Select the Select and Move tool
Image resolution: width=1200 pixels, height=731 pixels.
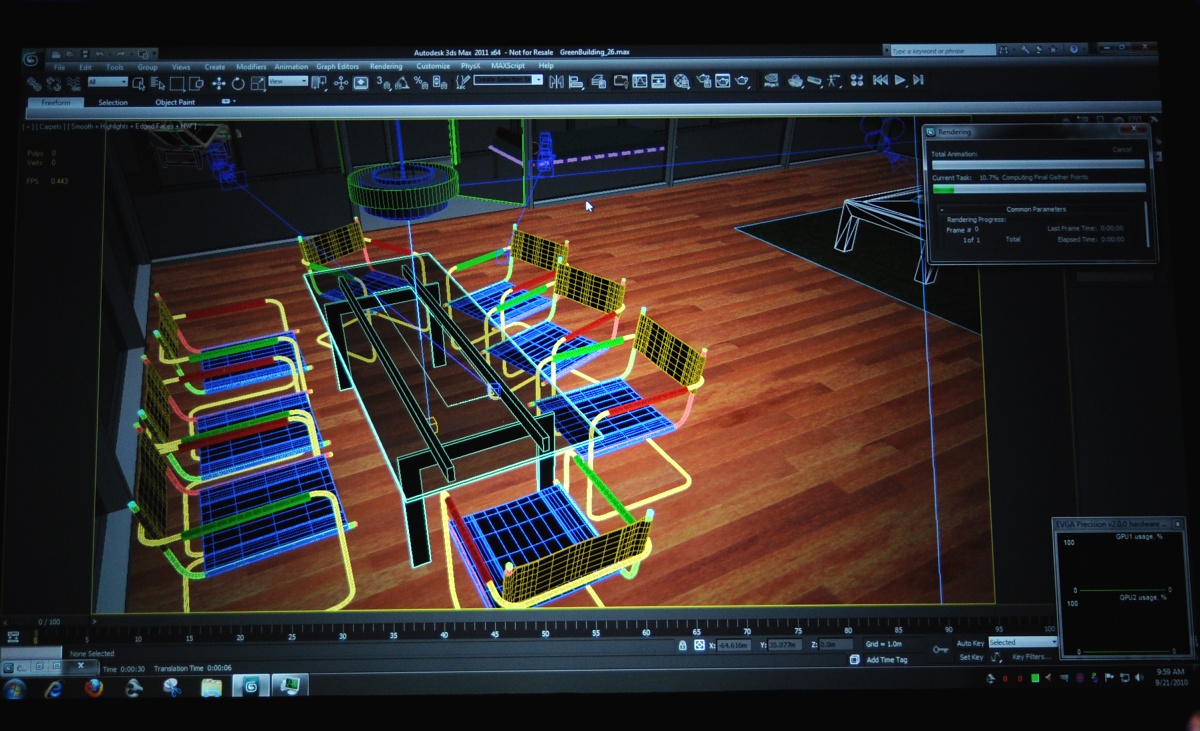(x=220, y=82)
